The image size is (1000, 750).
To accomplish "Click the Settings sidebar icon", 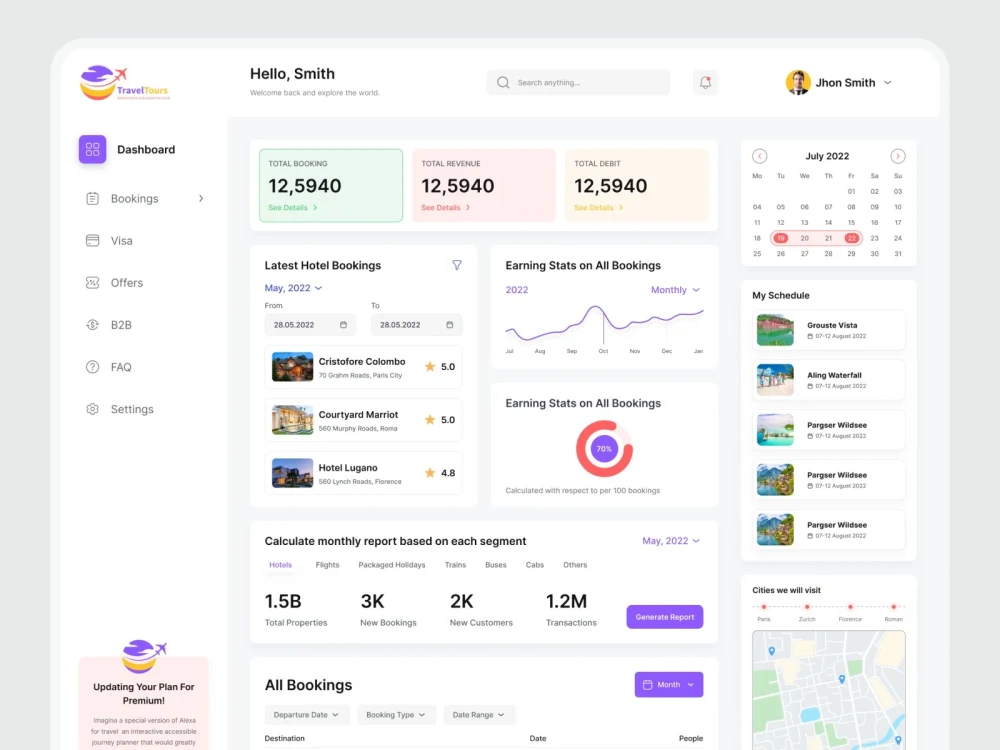I will (x=95, y=408).
